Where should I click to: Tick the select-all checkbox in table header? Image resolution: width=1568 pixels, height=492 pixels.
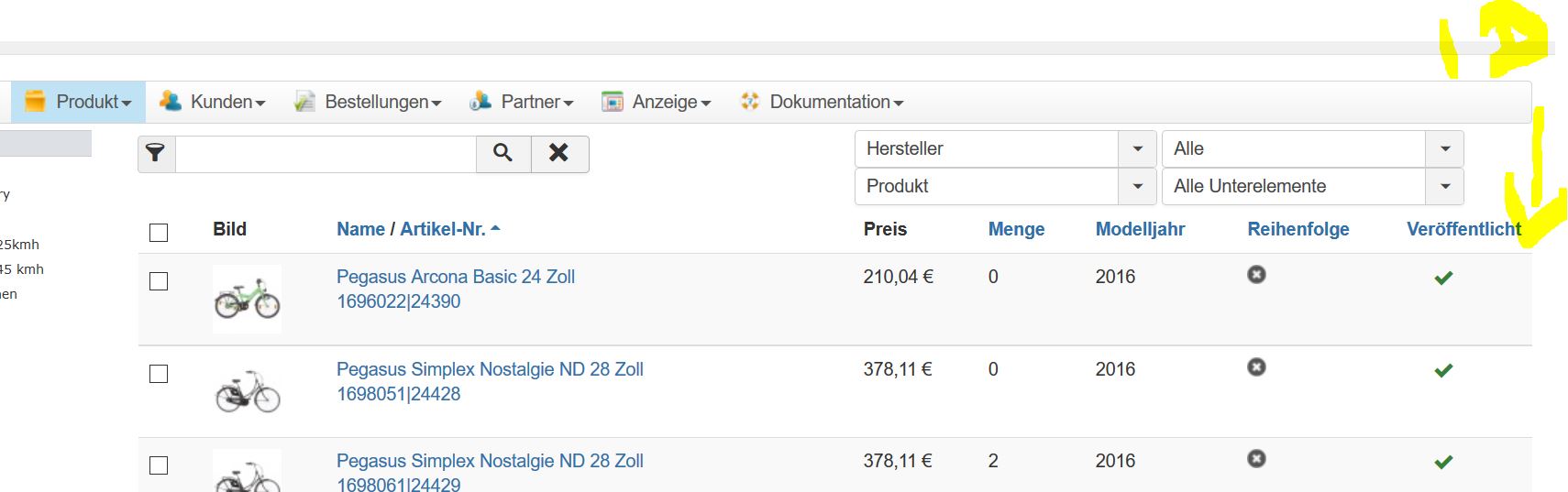pyautogui.click(x=159, y=233)
